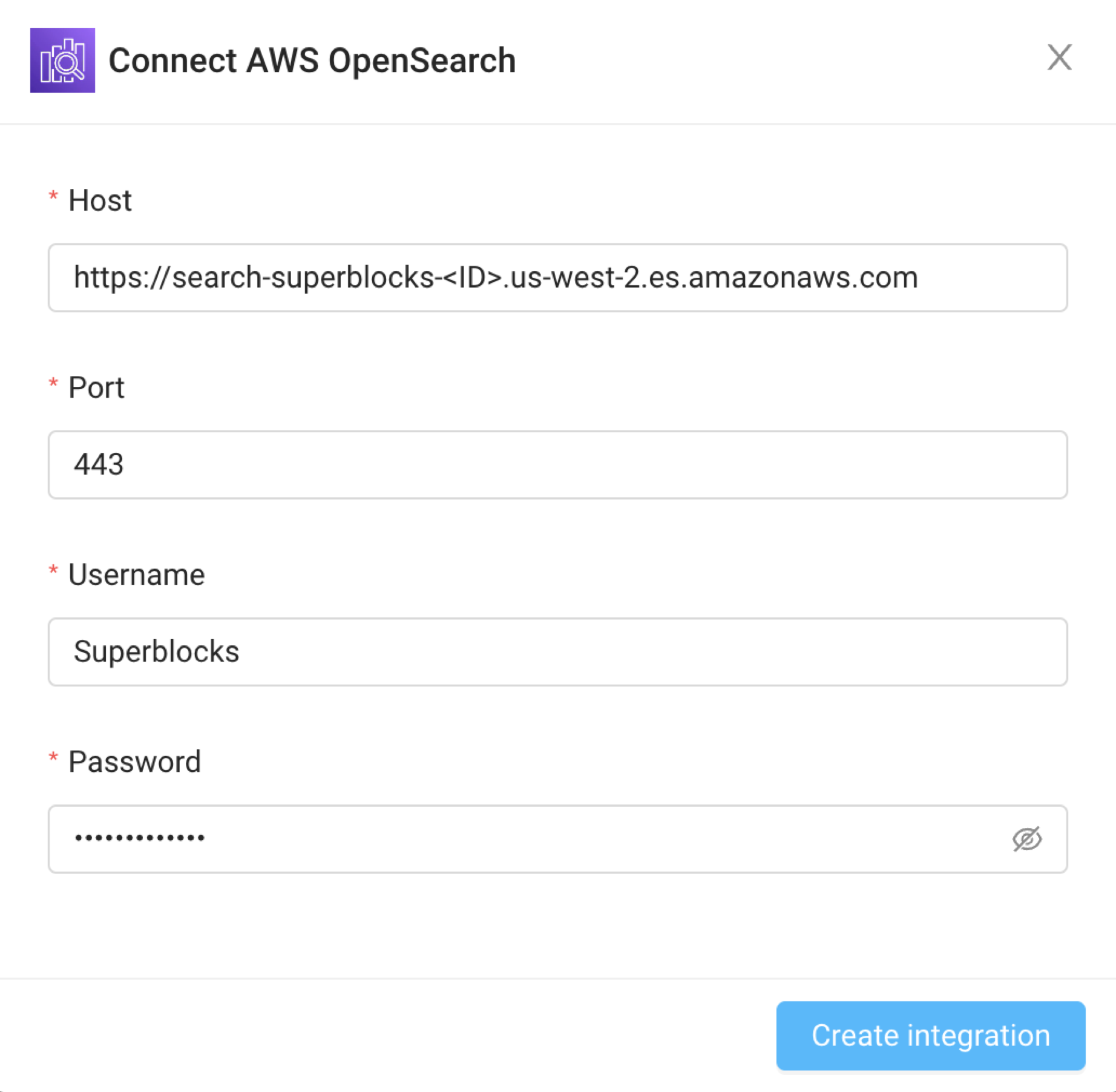The width and height of the screenshot is (1116, 1092).
Task: Click the AWS OpenSearch logo icon
Action: click(x=63, y=60)
